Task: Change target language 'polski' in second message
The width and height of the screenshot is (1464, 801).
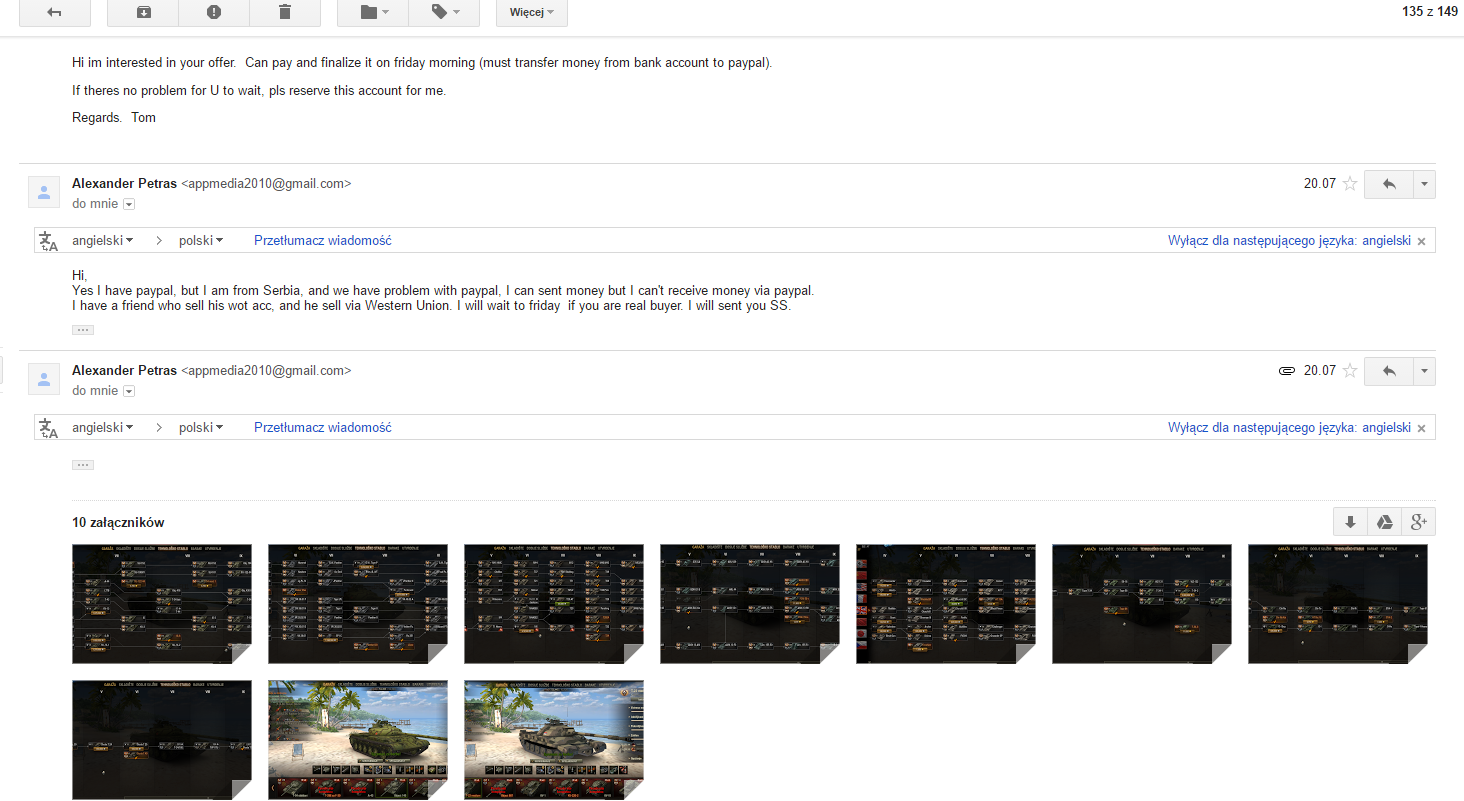Action: pos(201,428)
